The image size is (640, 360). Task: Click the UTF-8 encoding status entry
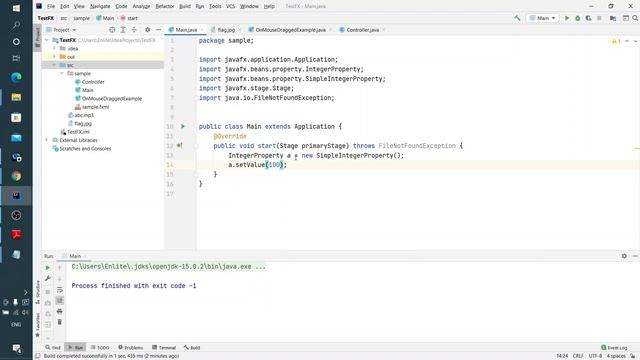click(x=595, y=356)
